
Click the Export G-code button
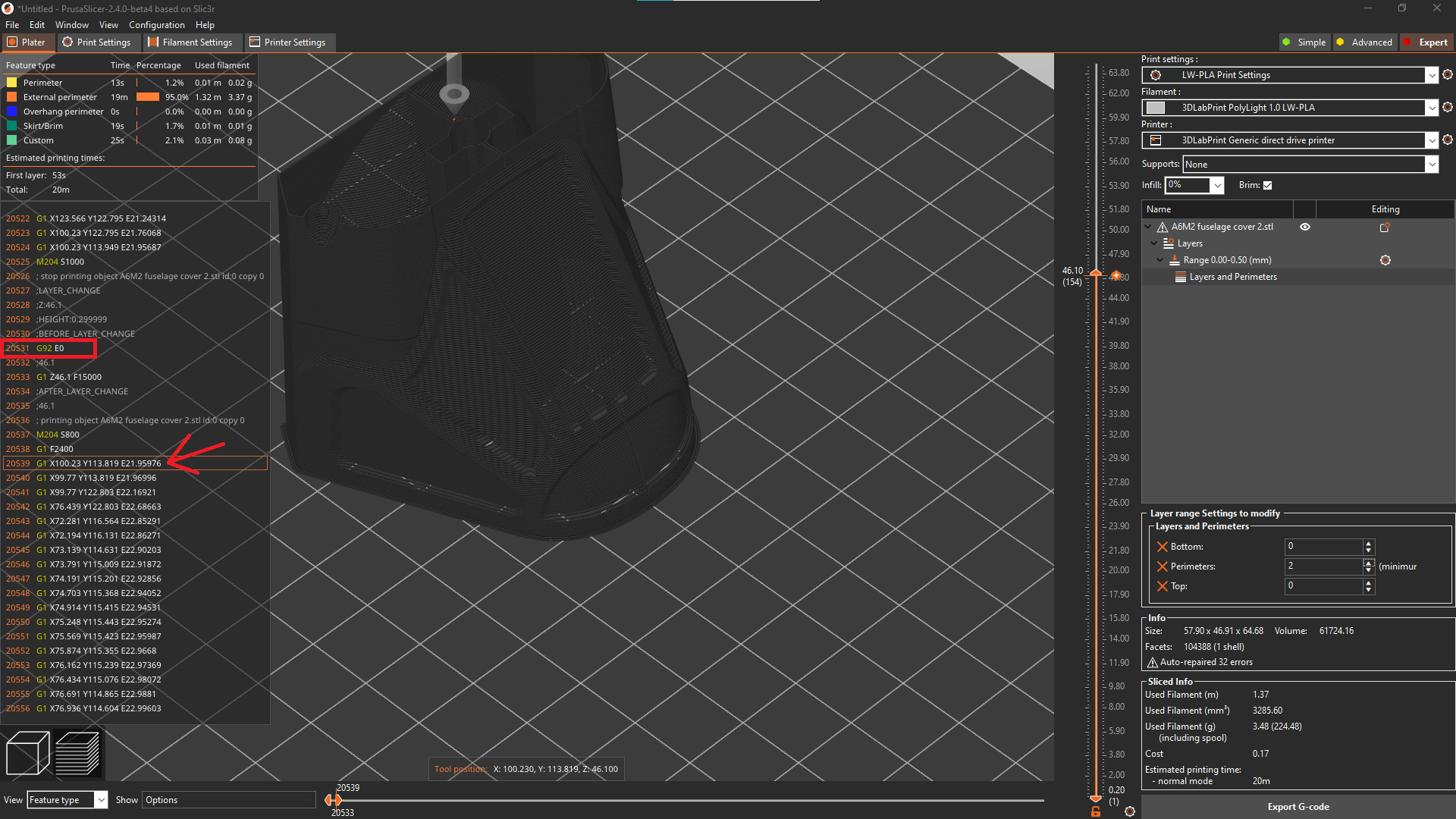click(1298, 806)
